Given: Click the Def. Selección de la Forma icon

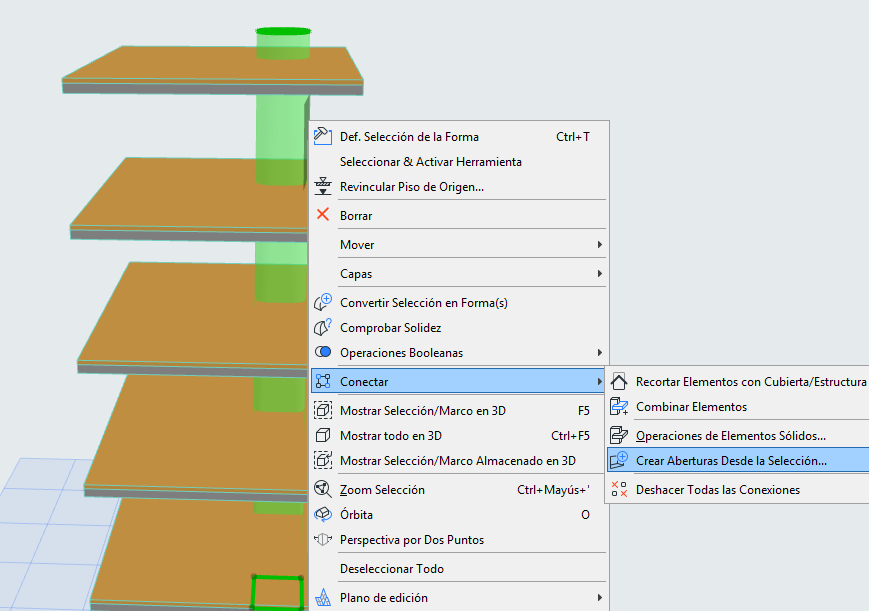Looking at the screenshot, I should tap(323, 136).
